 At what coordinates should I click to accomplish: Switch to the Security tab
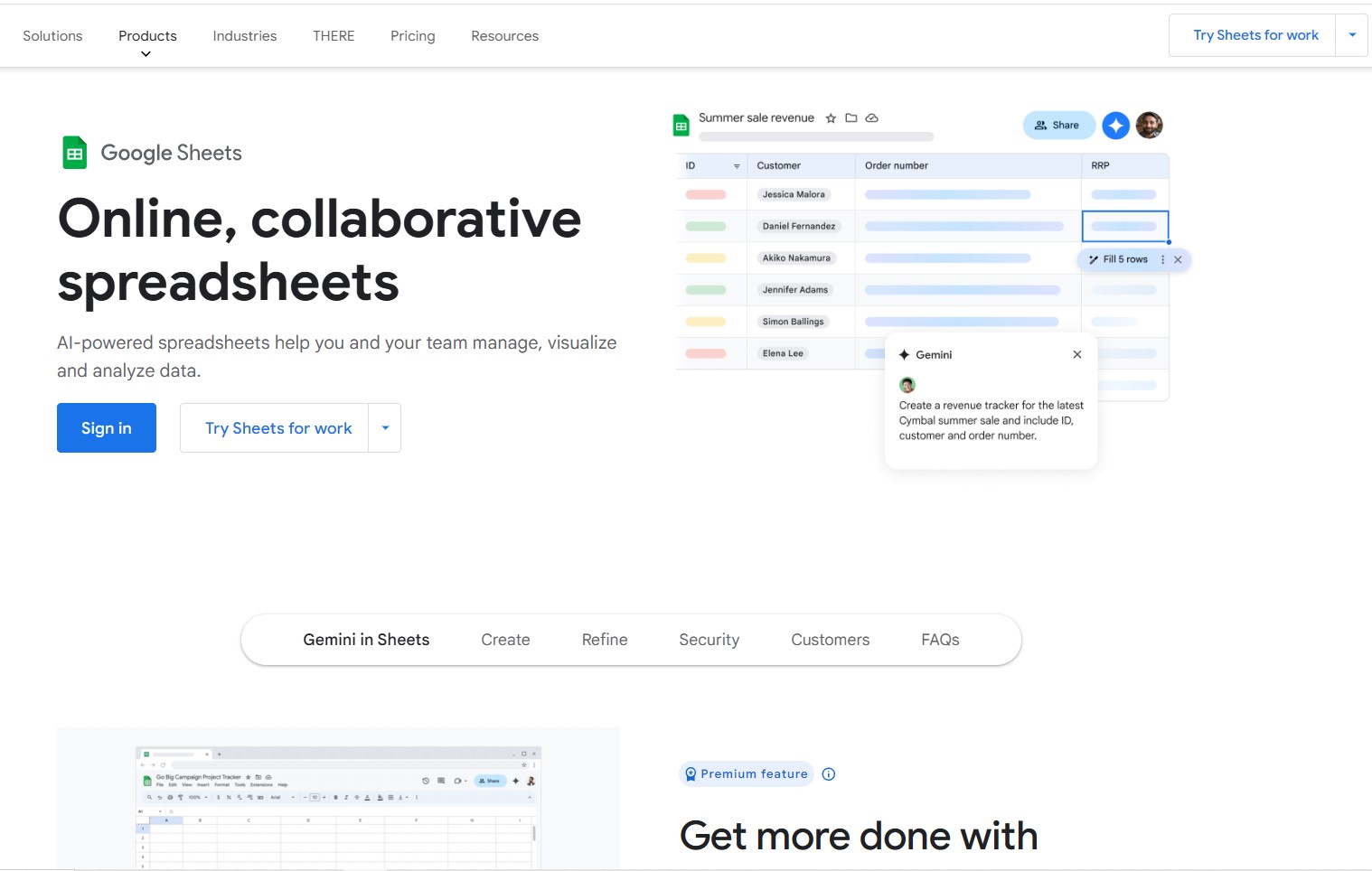click(709, 640)
